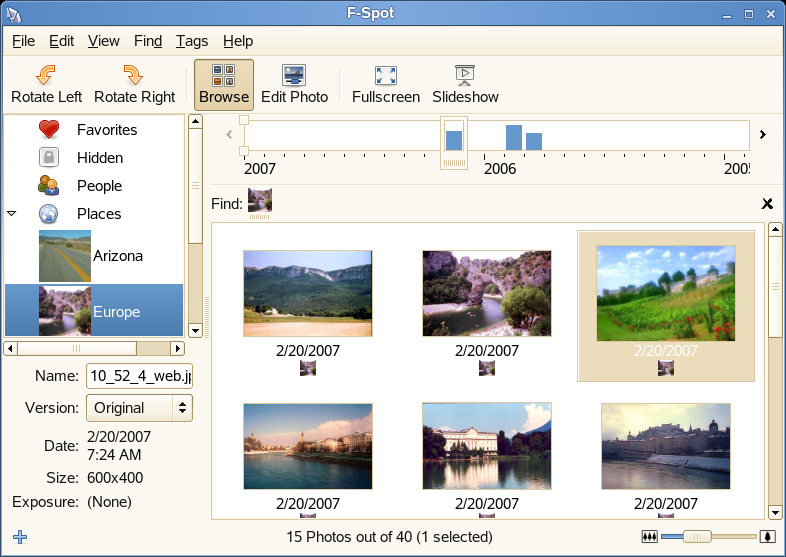Click the Name field
The image size is (786, 557).
[x=139, y=376]
